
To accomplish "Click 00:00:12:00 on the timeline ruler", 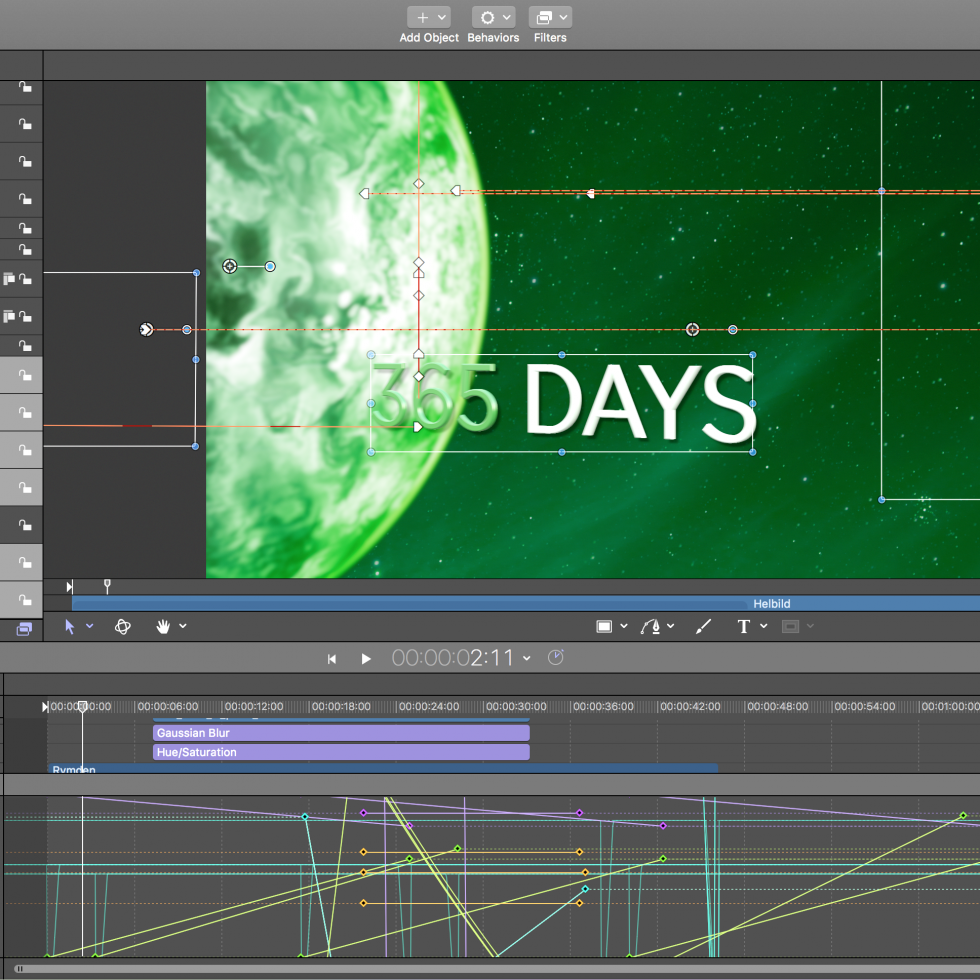I will coord(254,706).
